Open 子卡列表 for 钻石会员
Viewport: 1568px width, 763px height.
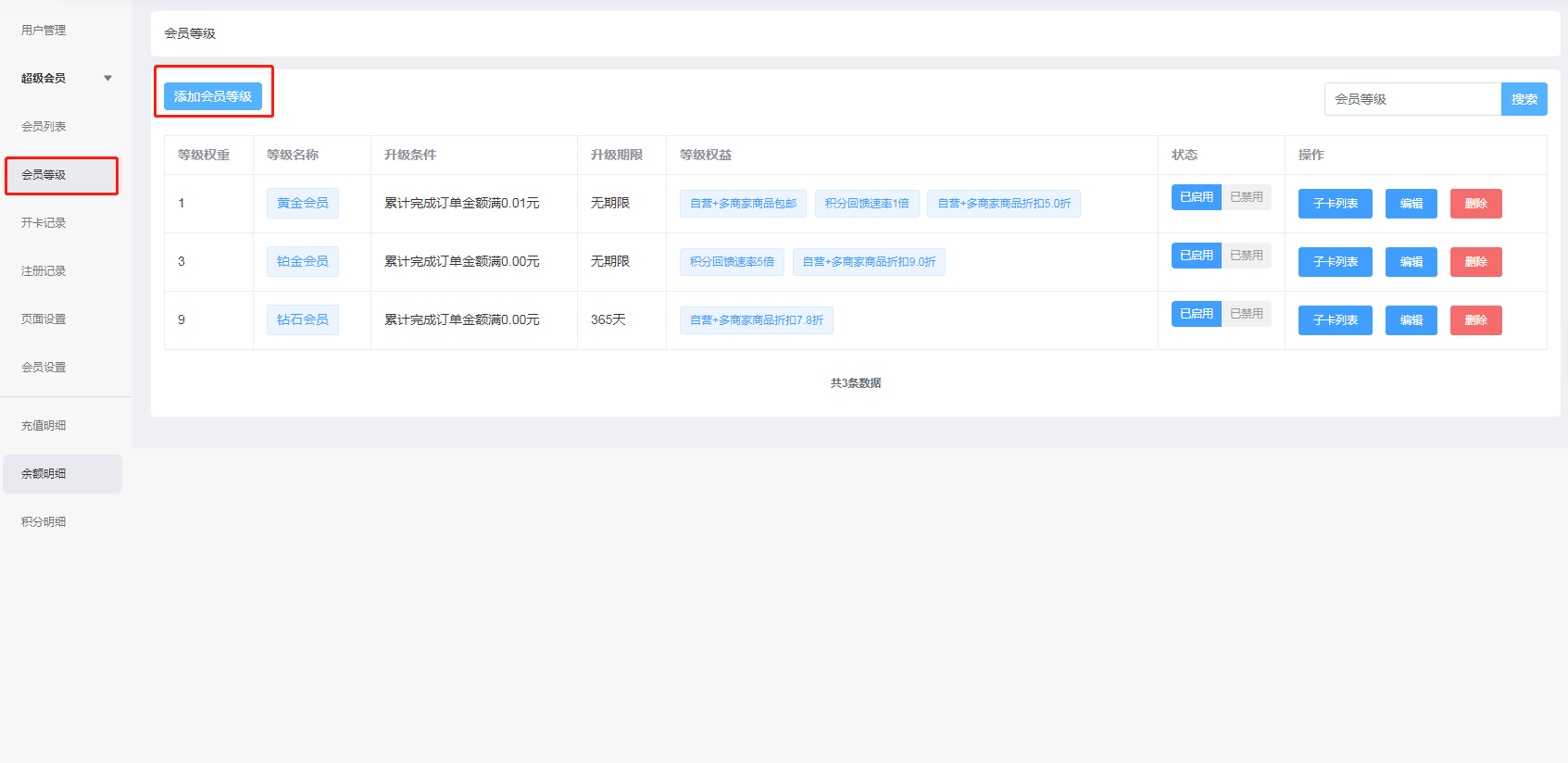click(1336, 320)
